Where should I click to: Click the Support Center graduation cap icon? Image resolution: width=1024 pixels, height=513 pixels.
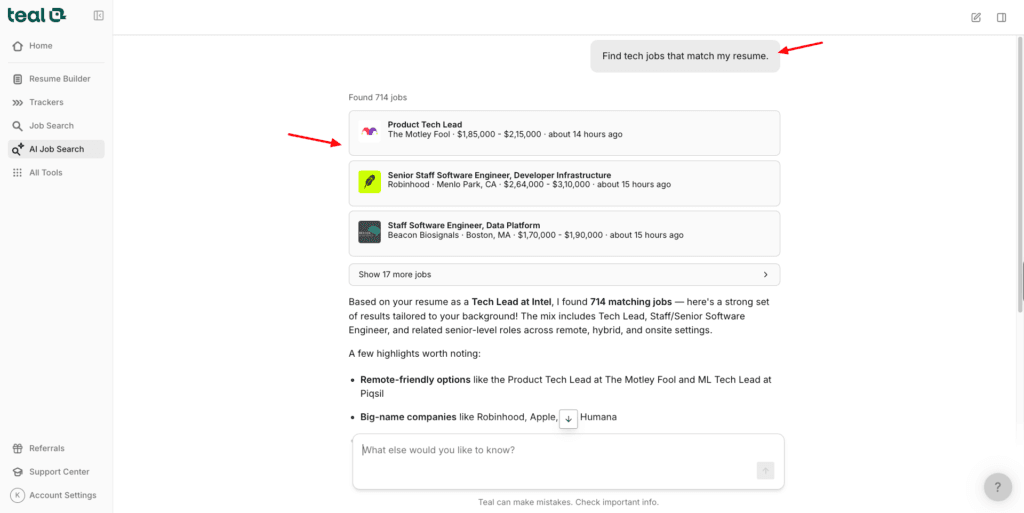(18, 472)
